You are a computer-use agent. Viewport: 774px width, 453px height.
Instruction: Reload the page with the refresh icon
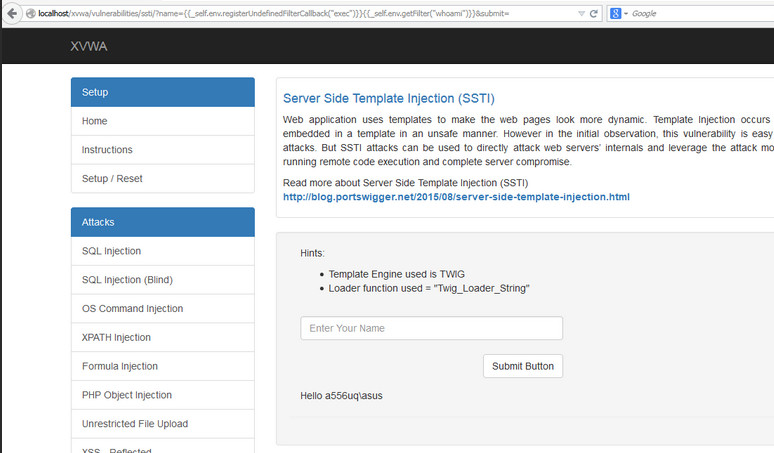(594, 14)
